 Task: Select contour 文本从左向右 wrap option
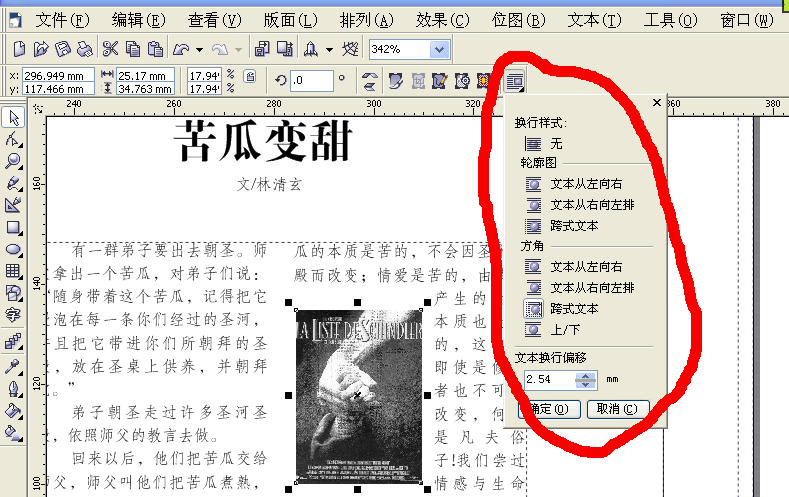(574, 184)
